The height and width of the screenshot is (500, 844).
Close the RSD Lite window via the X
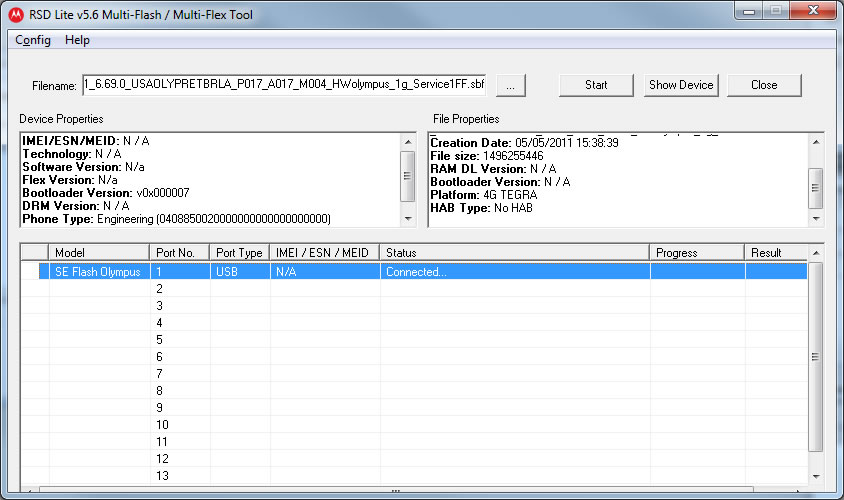[813, 11]
